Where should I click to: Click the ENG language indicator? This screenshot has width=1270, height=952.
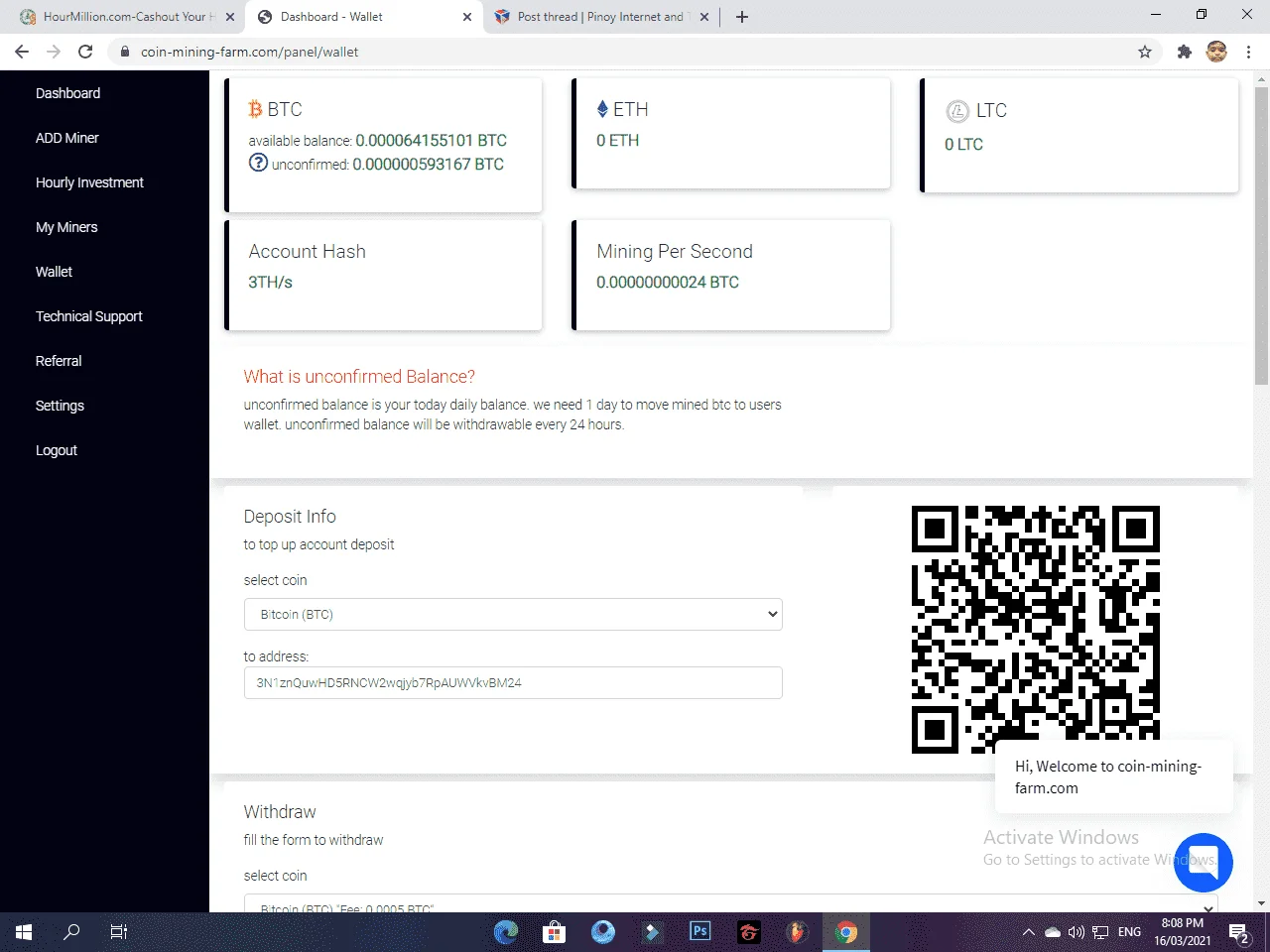1129,932
